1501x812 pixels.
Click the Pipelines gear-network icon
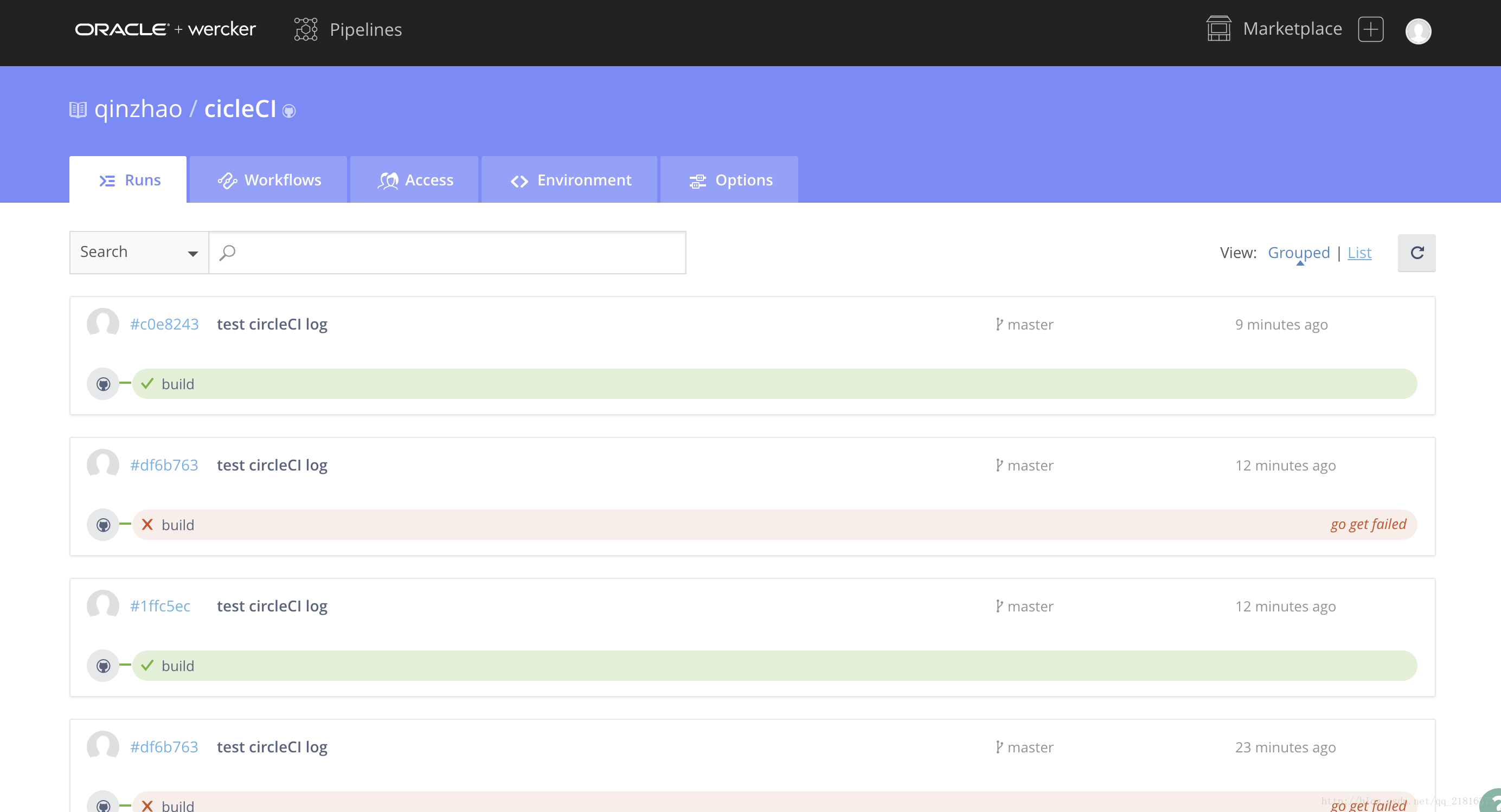305,29
